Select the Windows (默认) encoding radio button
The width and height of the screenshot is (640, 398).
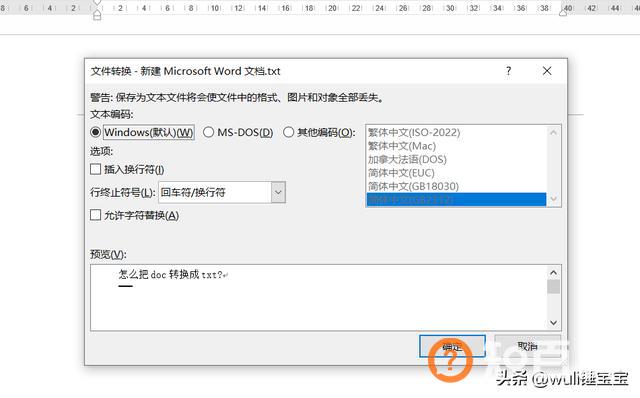tap(96, 132)
